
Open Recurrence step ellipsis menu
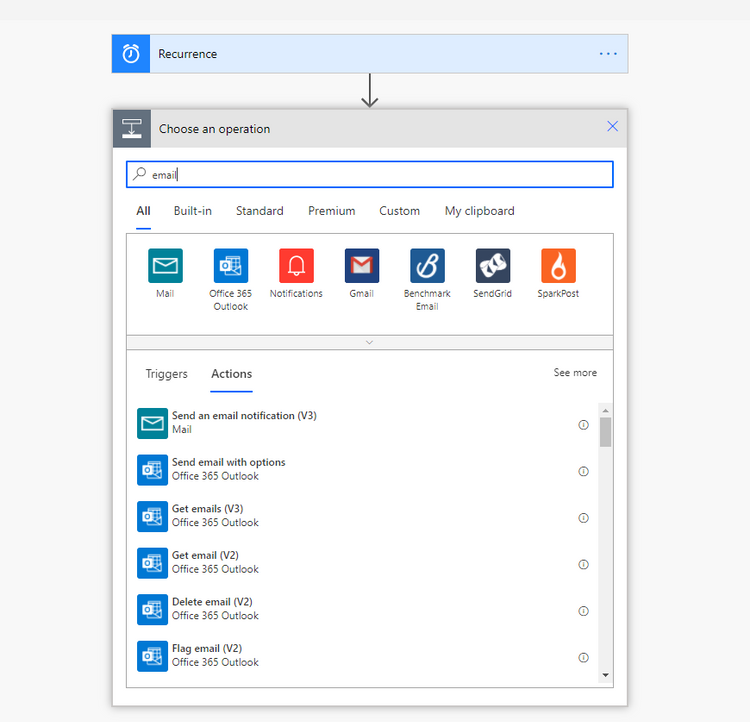[608, 54]
